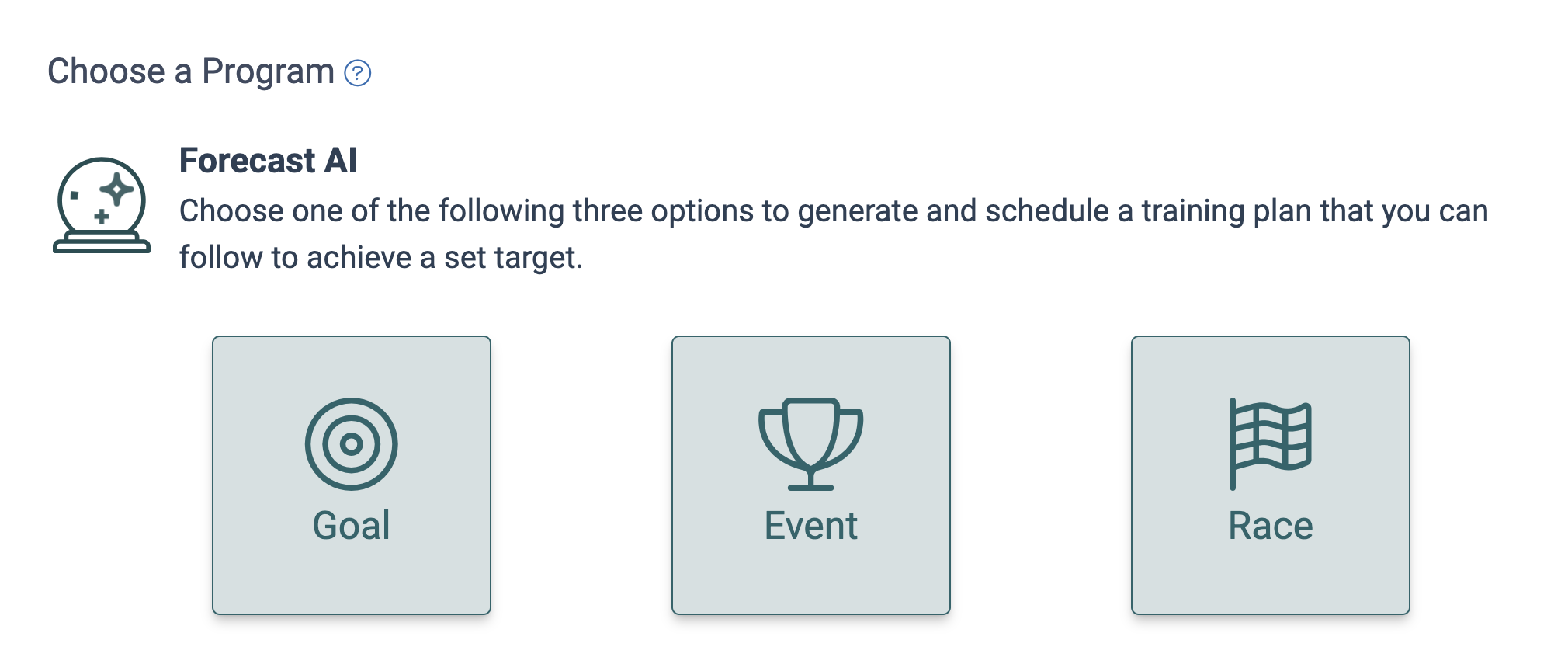Choose the Goal program option label

click(352, 526)
